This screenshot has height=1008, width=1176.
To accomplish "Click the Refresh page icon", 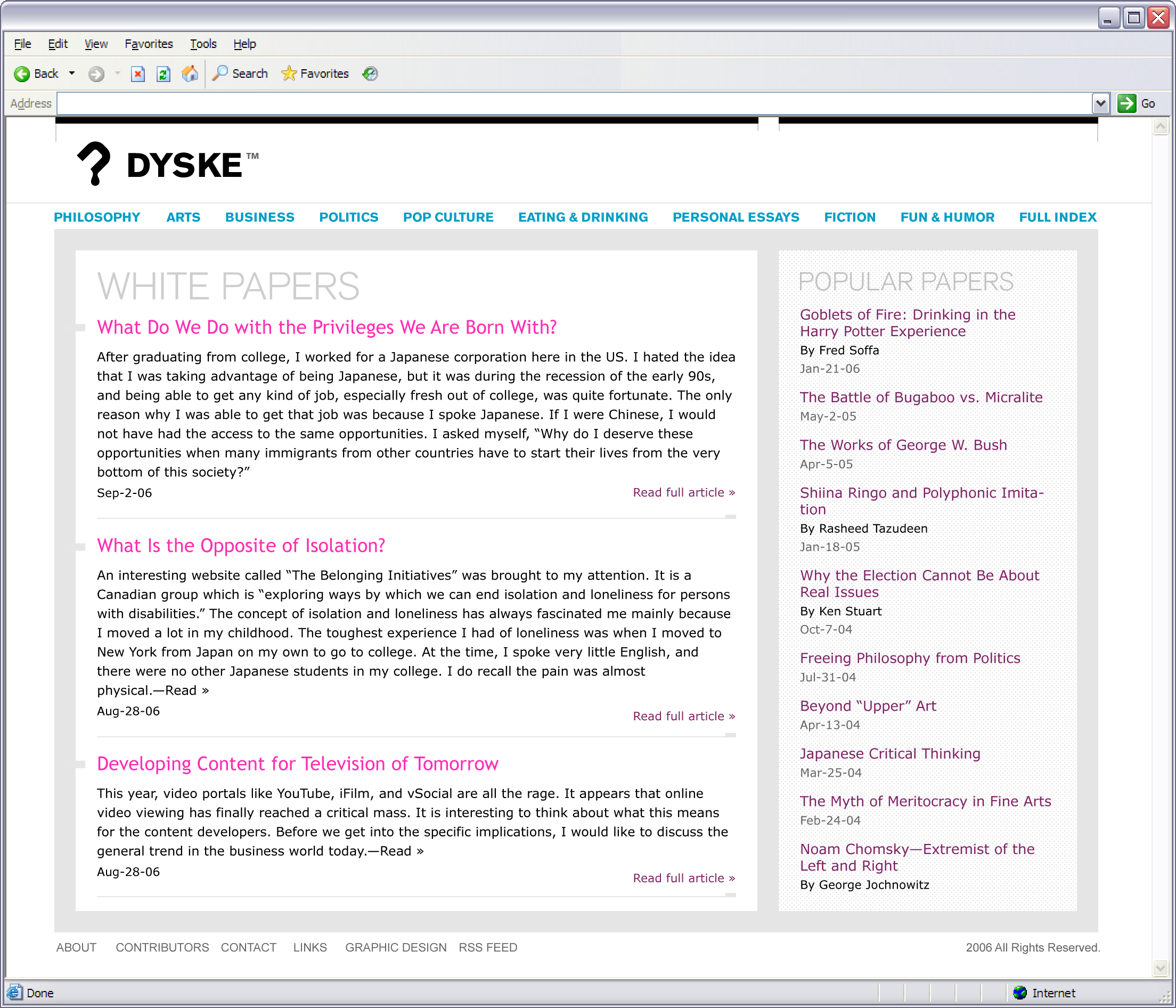I will click(x=164, y=74).
